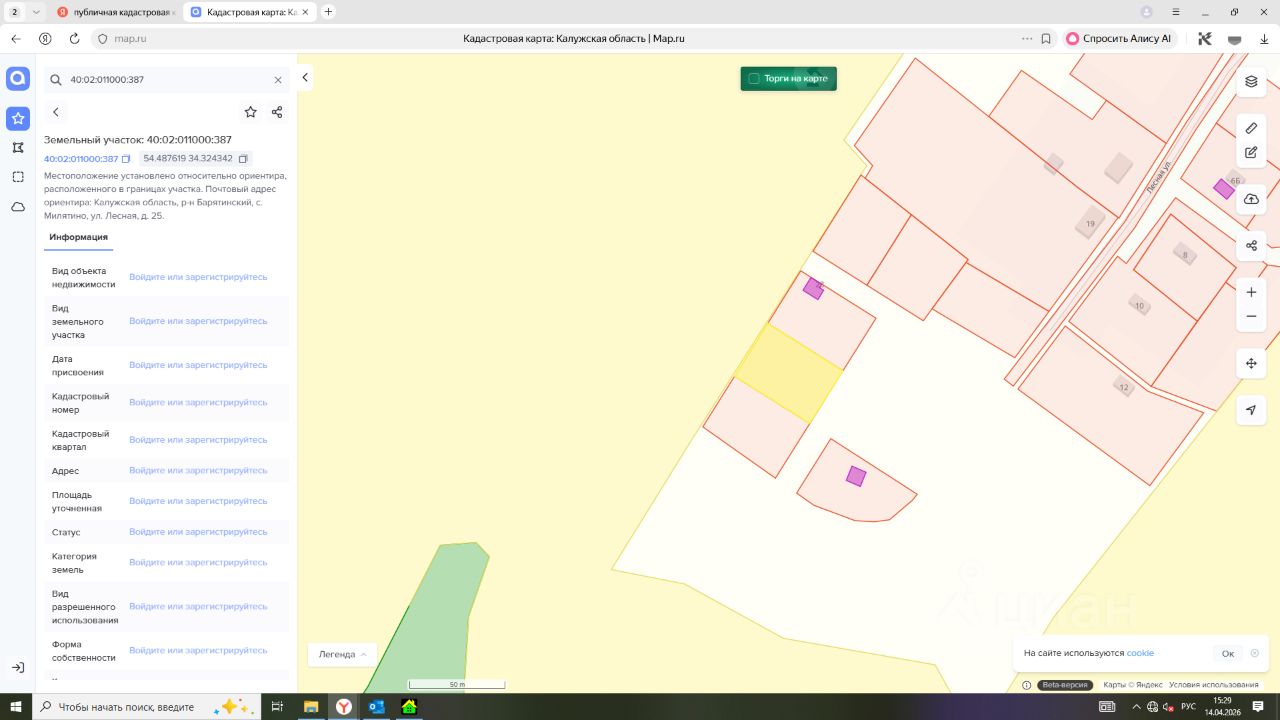Go back from the parcel card

coord(56,112)
